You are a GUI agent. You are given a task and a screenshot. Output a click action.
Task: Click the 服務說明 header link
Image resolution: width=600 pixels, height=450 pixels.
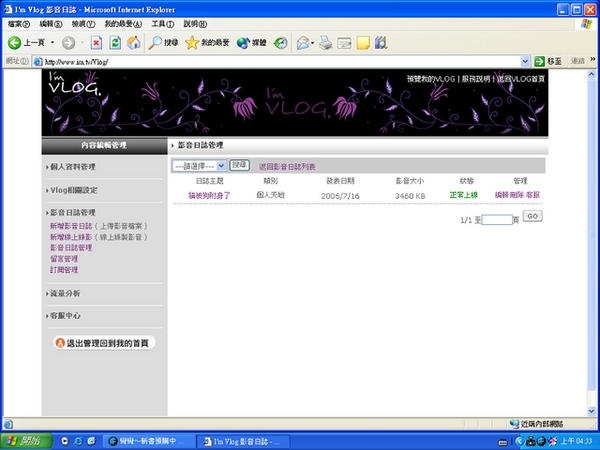(x=476, y=79)
